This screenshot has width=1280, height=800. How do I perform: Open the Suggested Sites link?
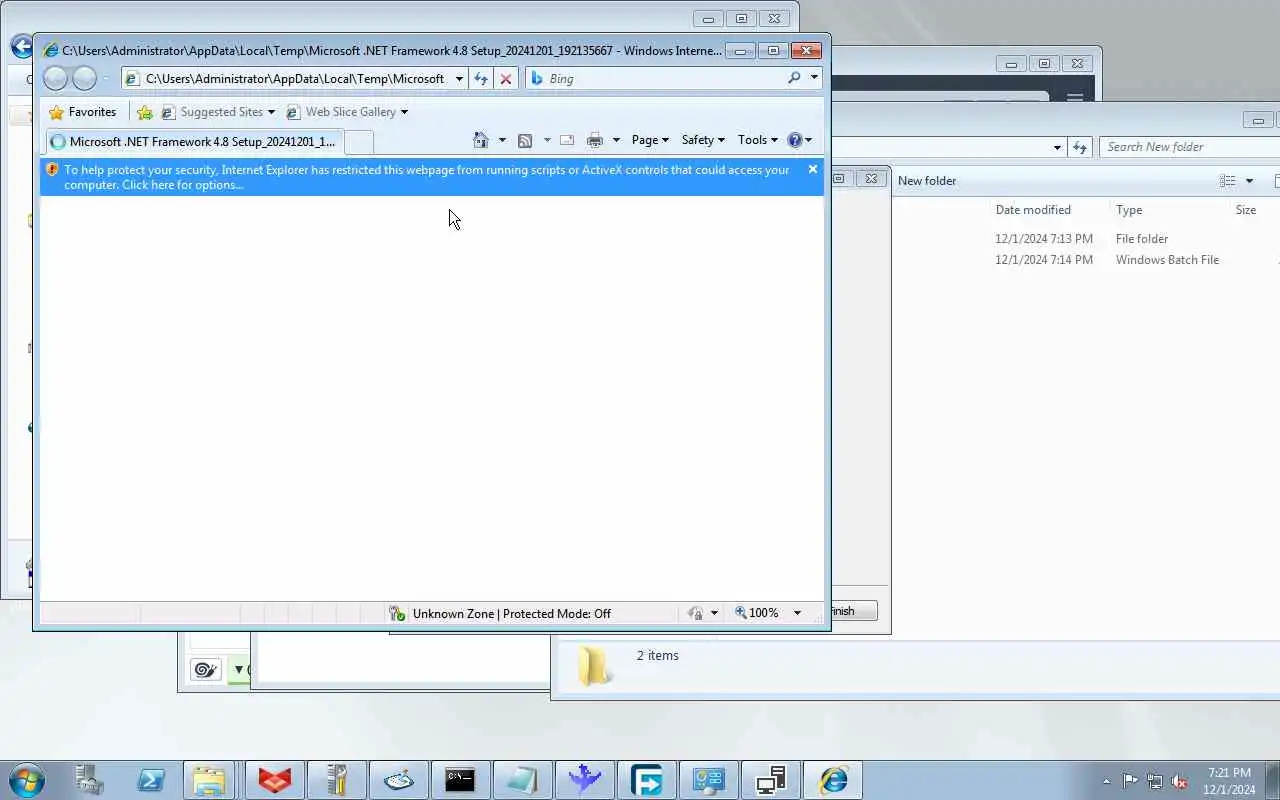click(x=217, y=112)
